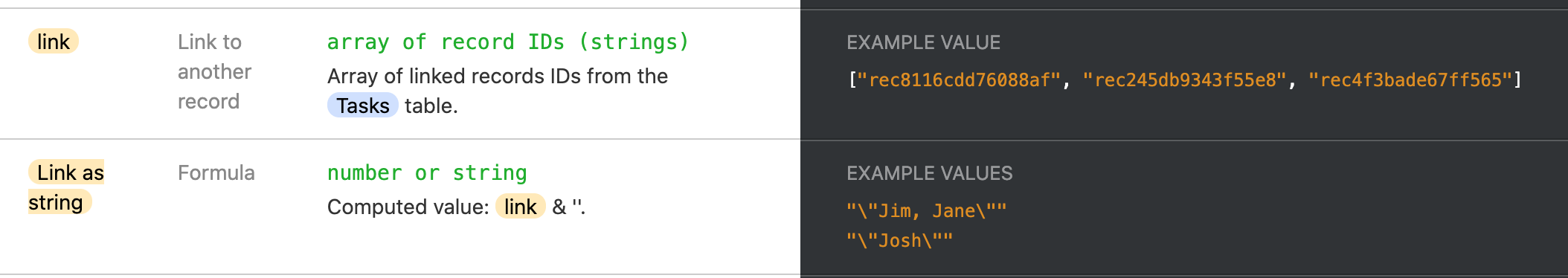This screenshot has height=278, width=1568.
Task: Click the 'EXAMPLE VALUE' heading
Action: [x=923, y=42]
